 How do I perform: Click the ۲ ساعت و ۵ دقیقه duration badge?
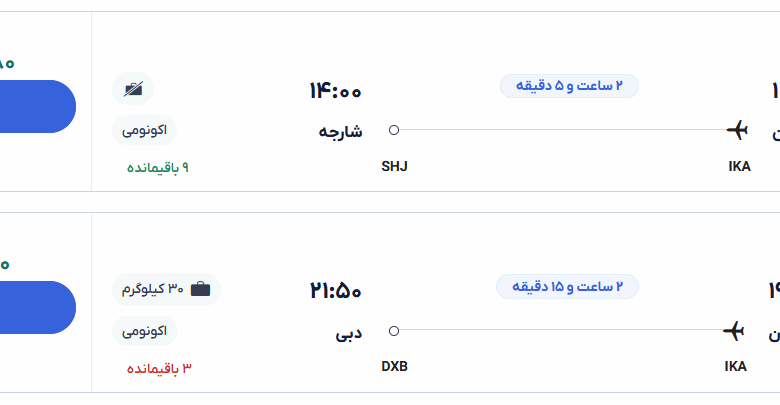pos(569,86)
